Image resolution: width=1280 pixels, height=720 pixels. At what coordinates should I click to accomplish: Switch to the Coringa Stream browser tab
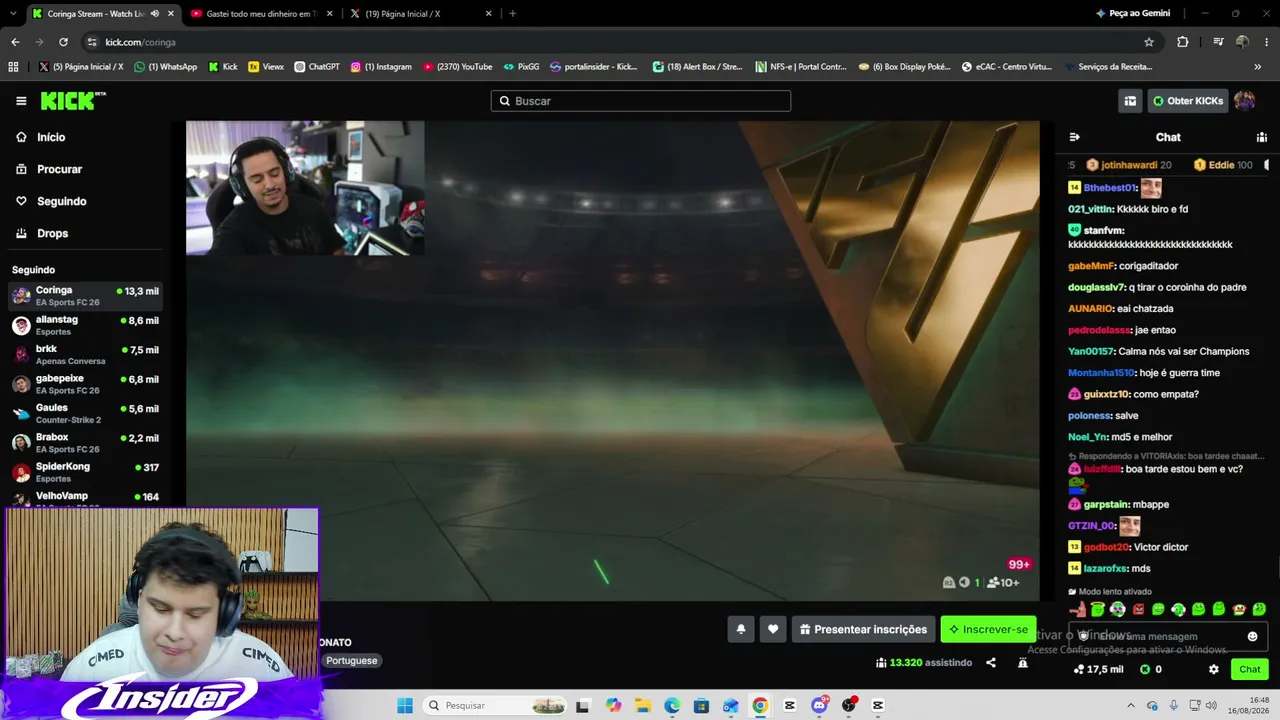click(x=101, y=14)
